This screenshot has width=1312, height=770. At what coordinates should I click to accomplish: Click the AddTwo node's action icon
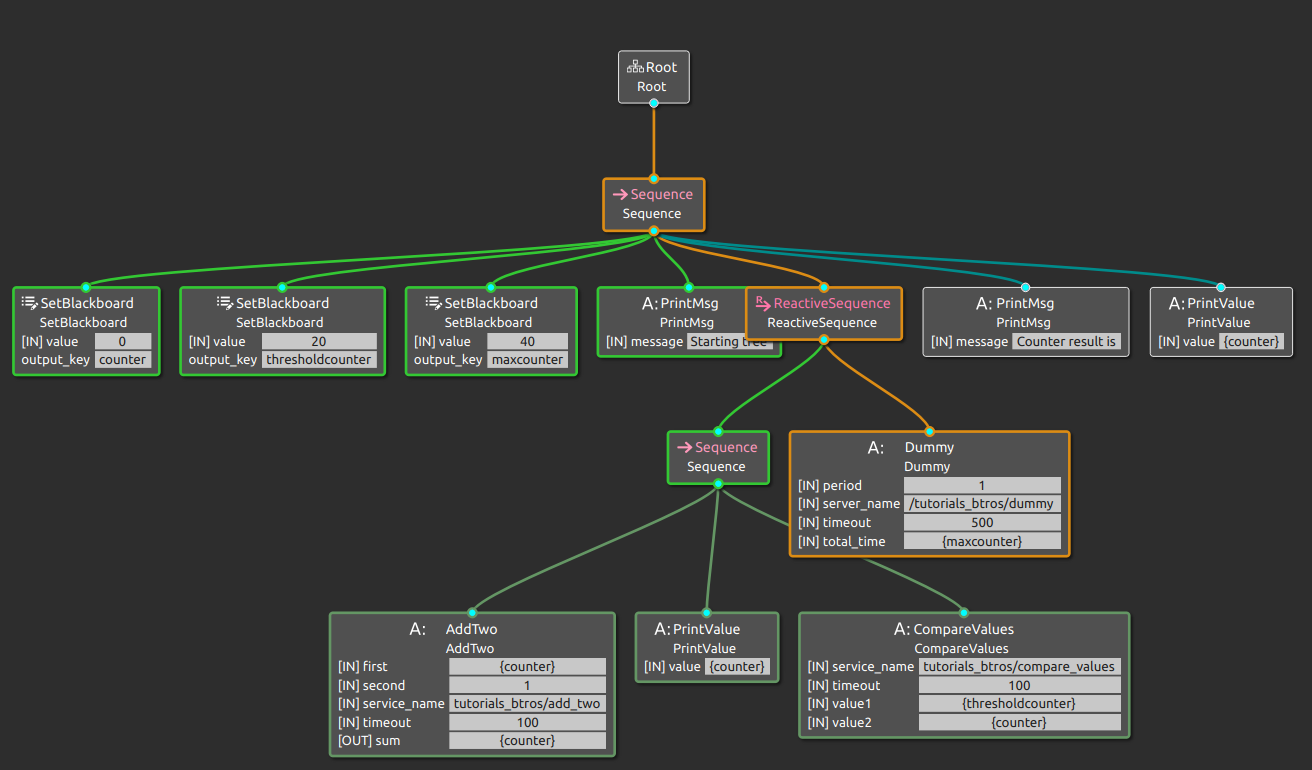[417, 629]
